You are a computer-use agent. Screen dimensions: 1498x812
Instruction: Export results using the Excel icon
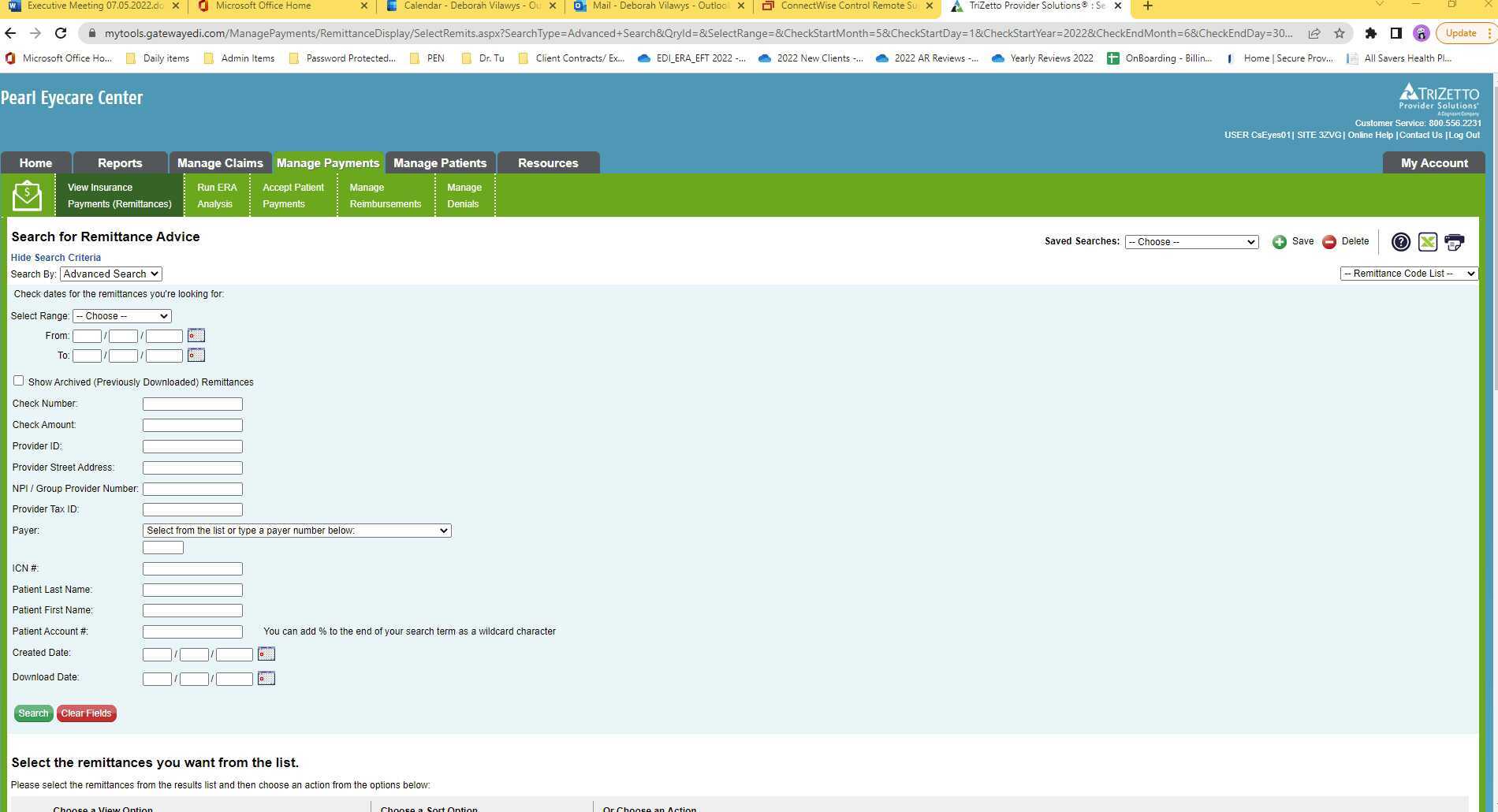1427,242
